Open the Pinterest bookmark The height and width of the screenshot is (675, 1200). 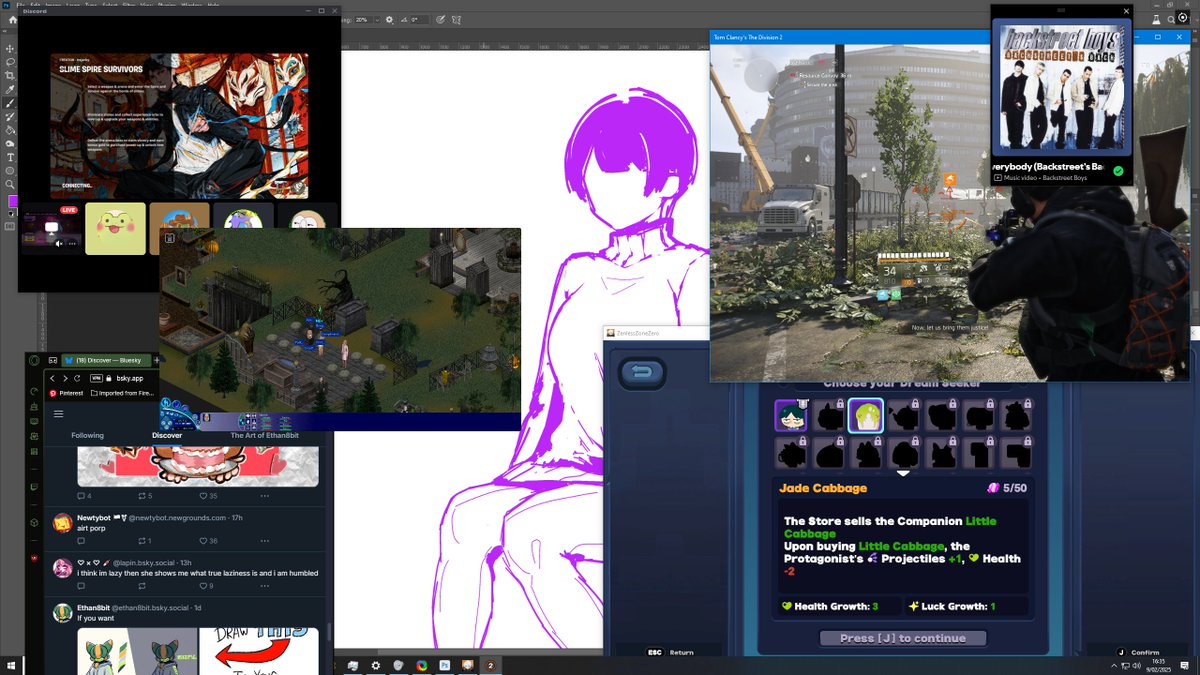(x=66, y=393)
